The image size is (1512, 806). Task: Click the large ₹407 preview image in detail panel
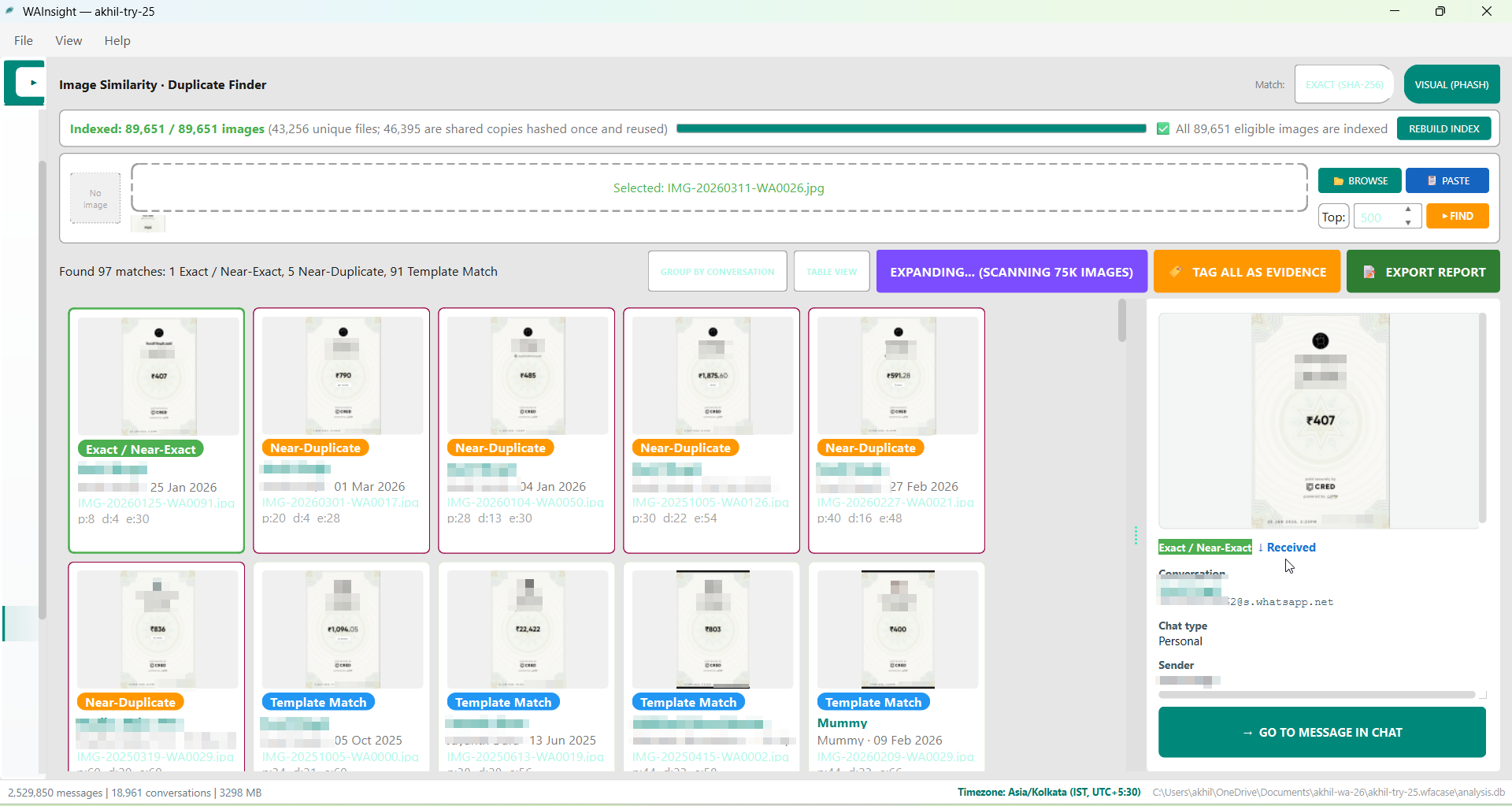coord(1321,421)
